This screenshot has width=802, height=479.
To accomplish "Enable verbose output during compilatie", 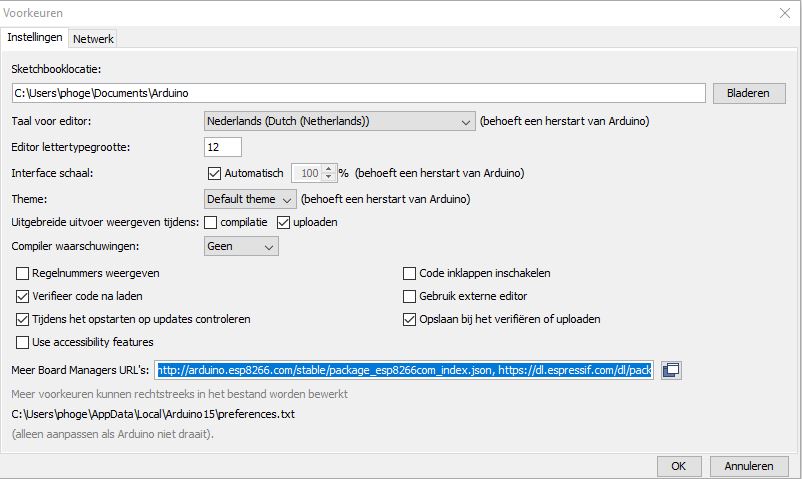I will coord(210,223).
